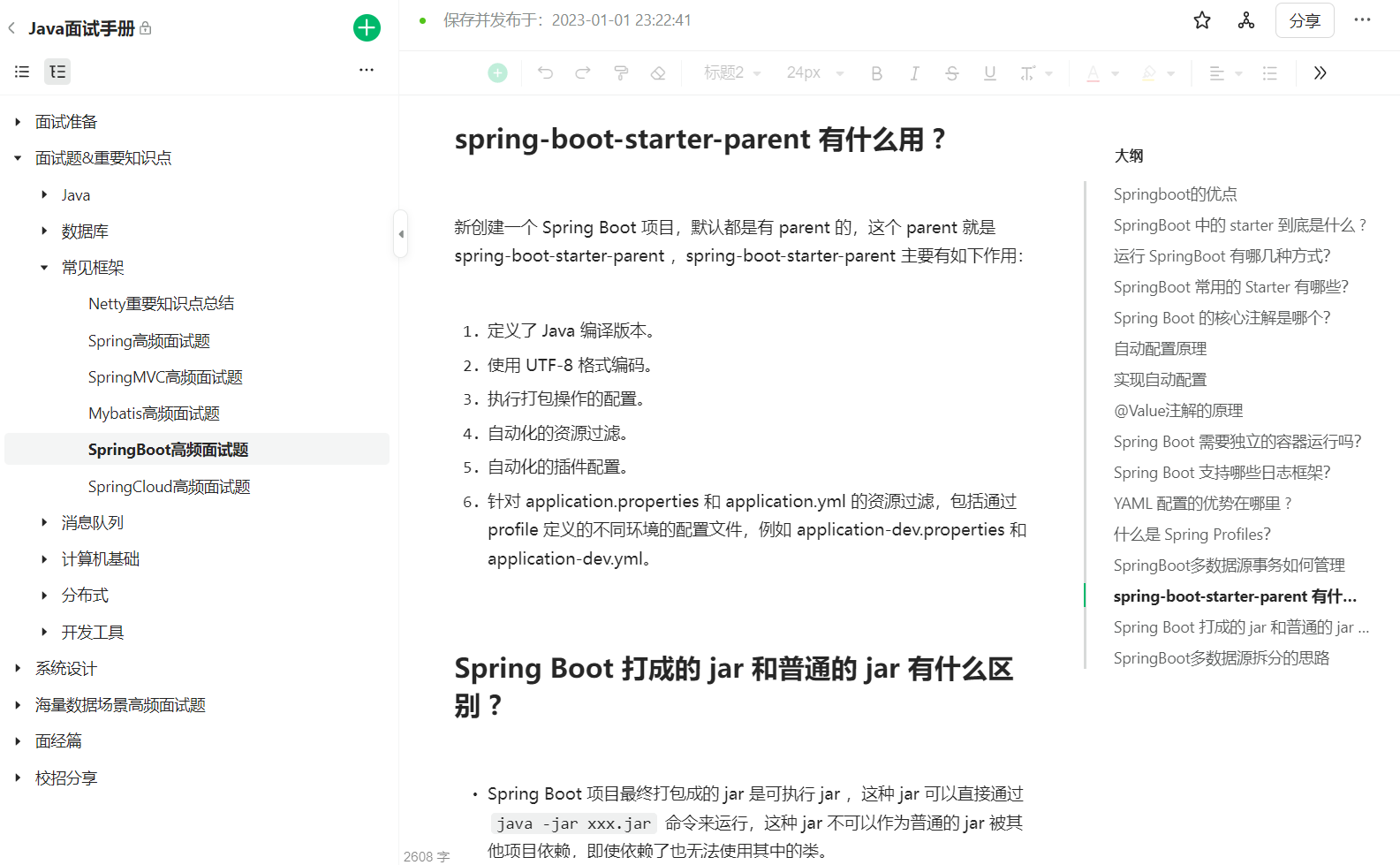Screen dimensions: 1400x865
Task: Apply the highlight background color
Action: point(1149,73)
